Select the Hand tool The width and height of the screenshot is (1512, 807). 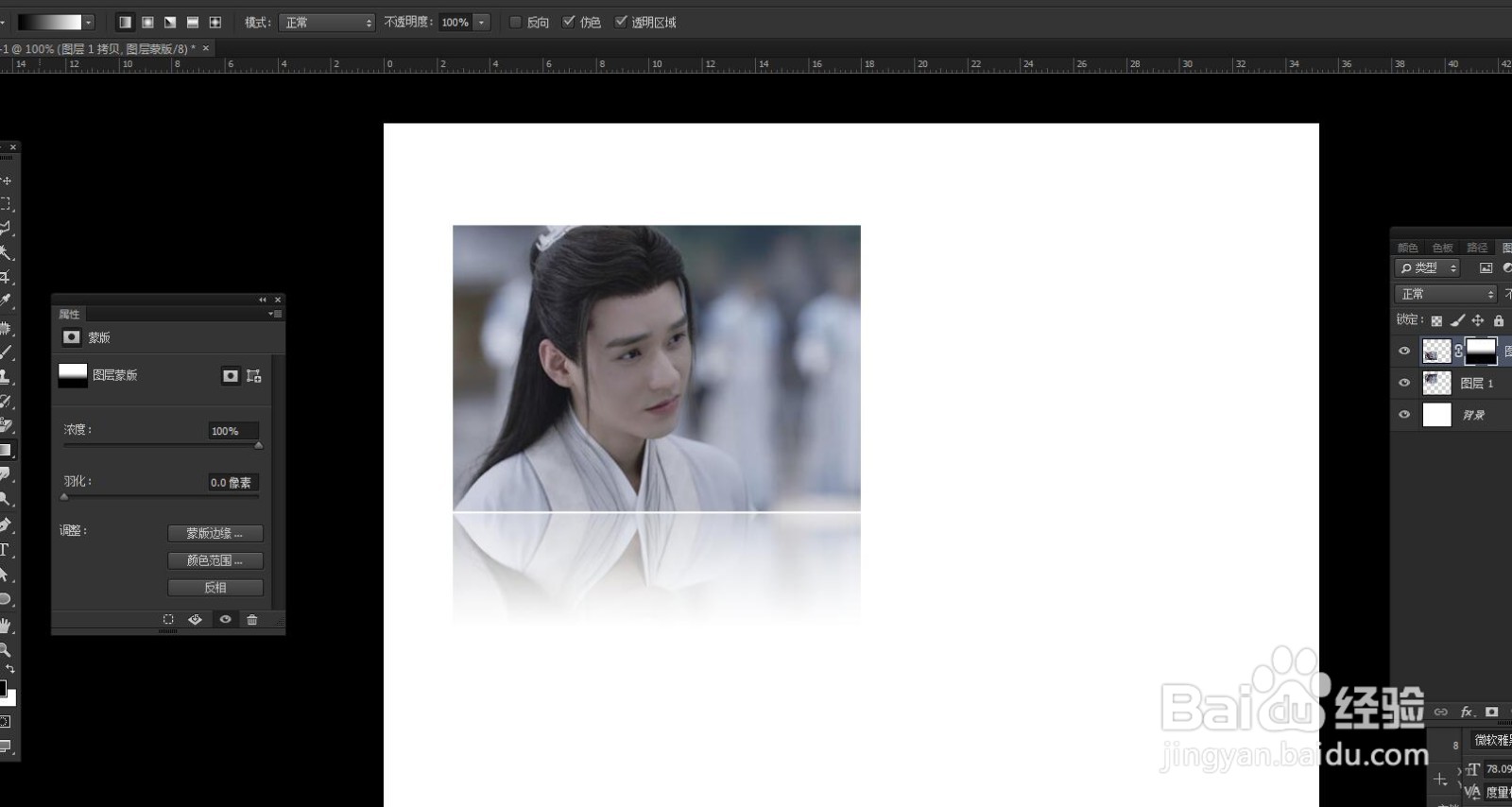[6, 625]
